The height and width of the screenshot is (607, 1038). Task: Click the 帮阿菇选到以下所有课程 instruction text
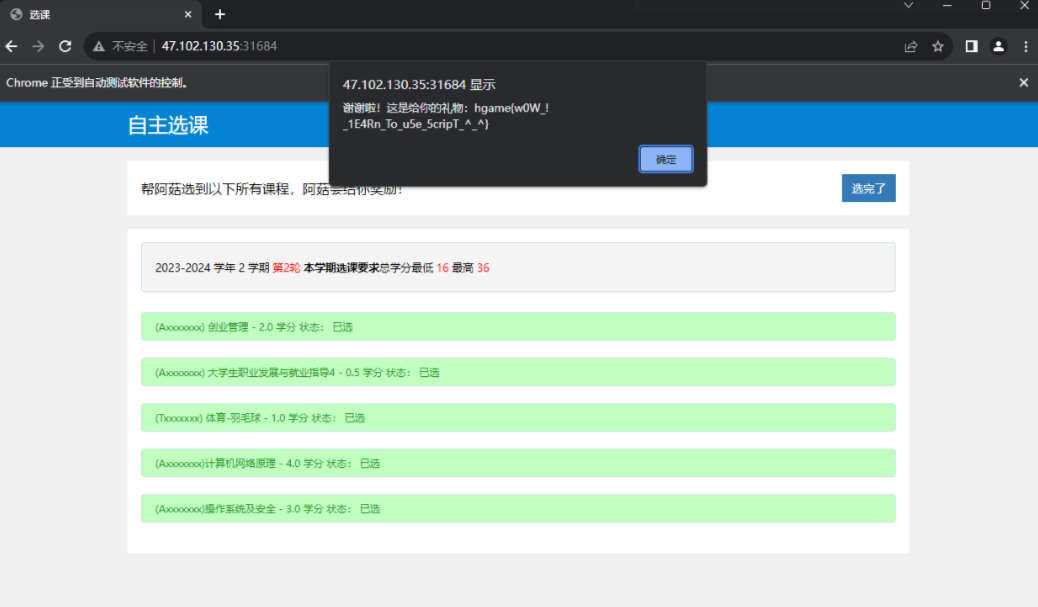(271, 189)
